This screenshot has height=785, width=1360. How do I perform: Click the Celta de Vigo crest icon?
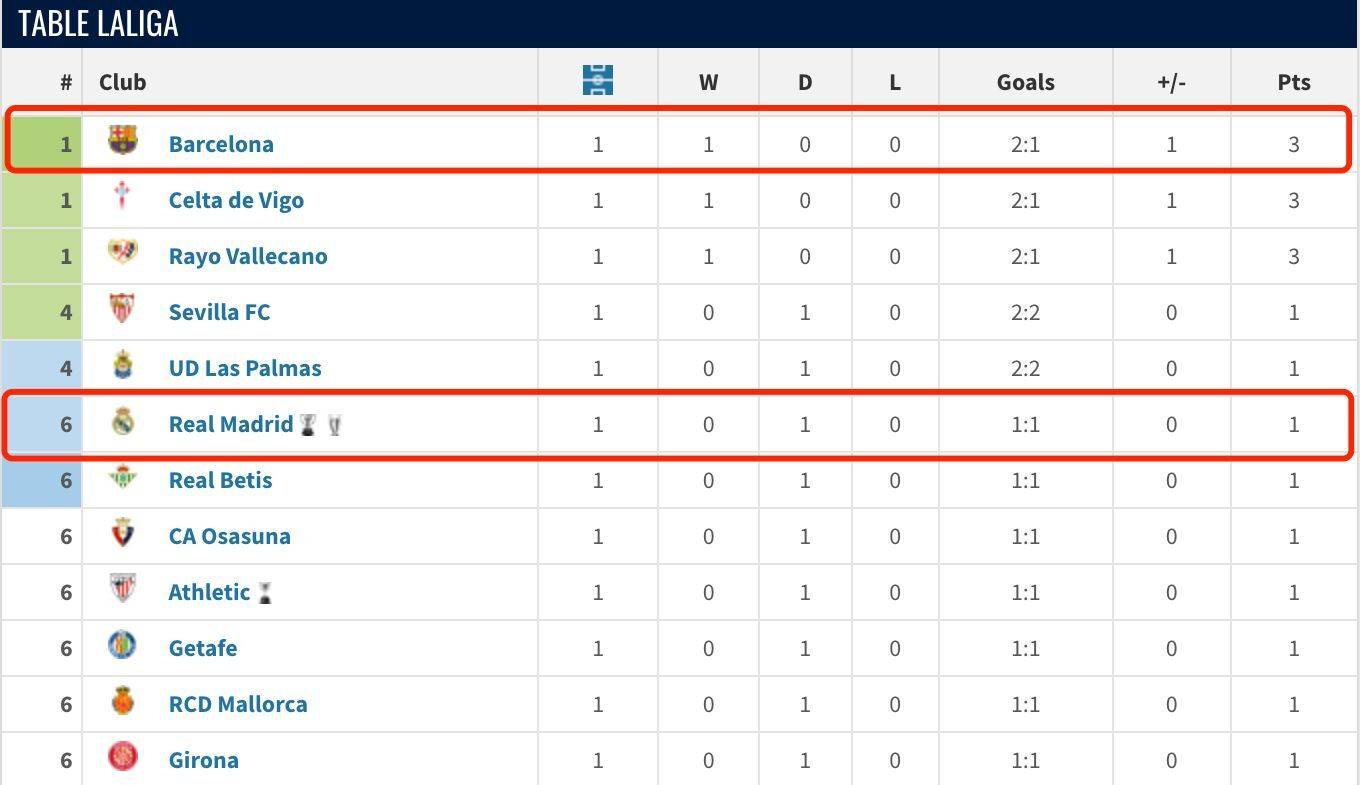click(x=122, y=196)
